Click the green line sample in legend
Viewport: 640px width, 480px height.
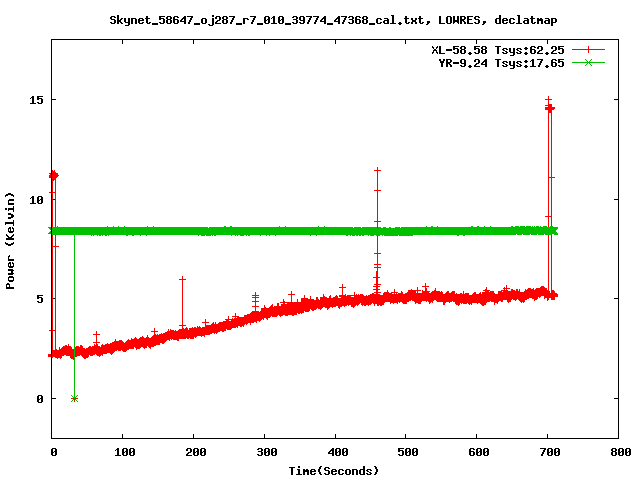click(590, 62)
